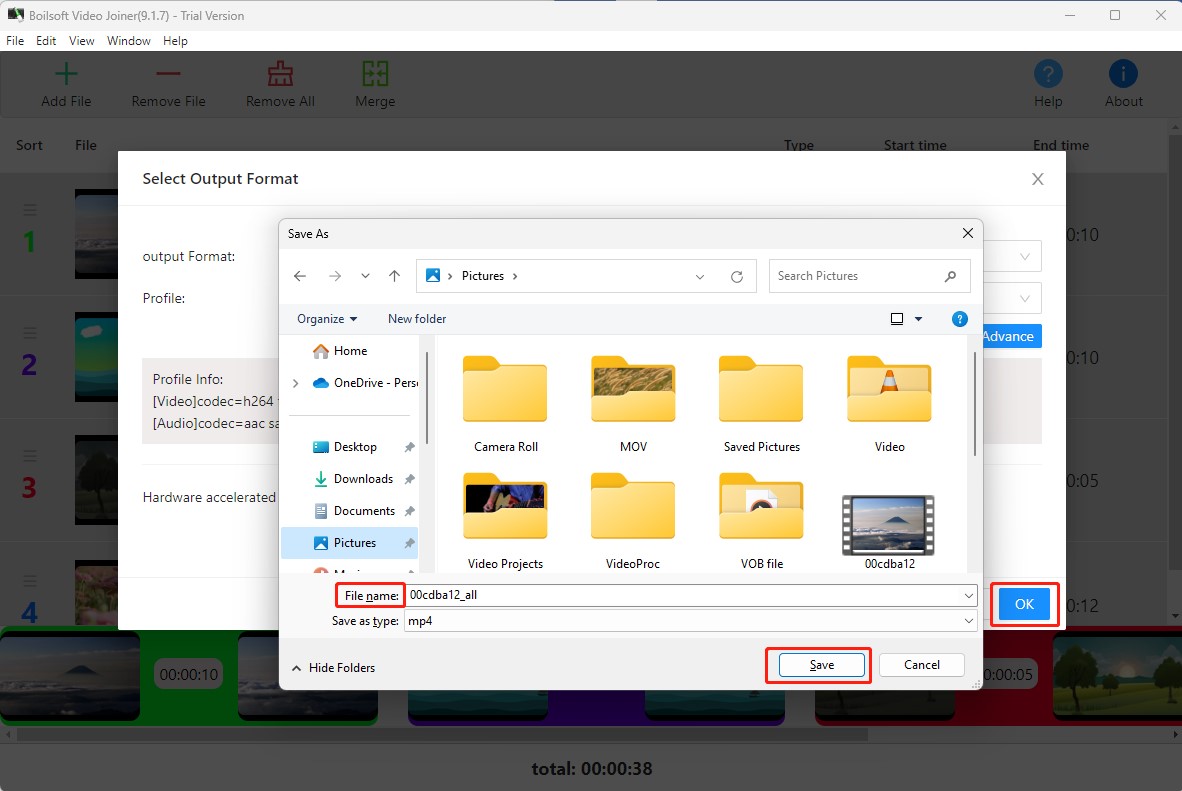1182x791 pixels.
Task: Close the Select Output Format dialog
Action: pyautogui.click(x=1038, y=179)
